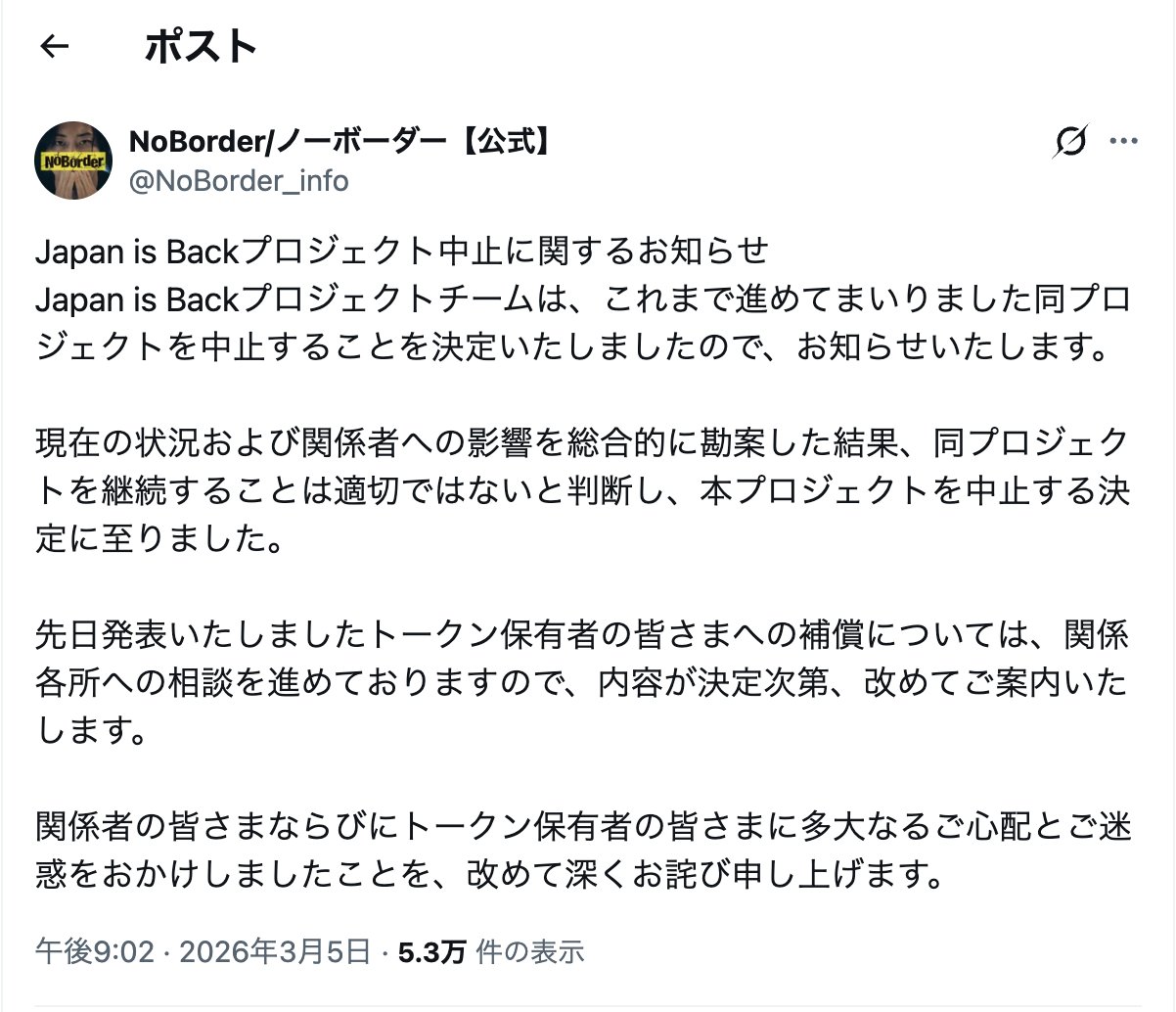Click the ポスト page heading
Screen dimensions: 1176x1012
201,46
